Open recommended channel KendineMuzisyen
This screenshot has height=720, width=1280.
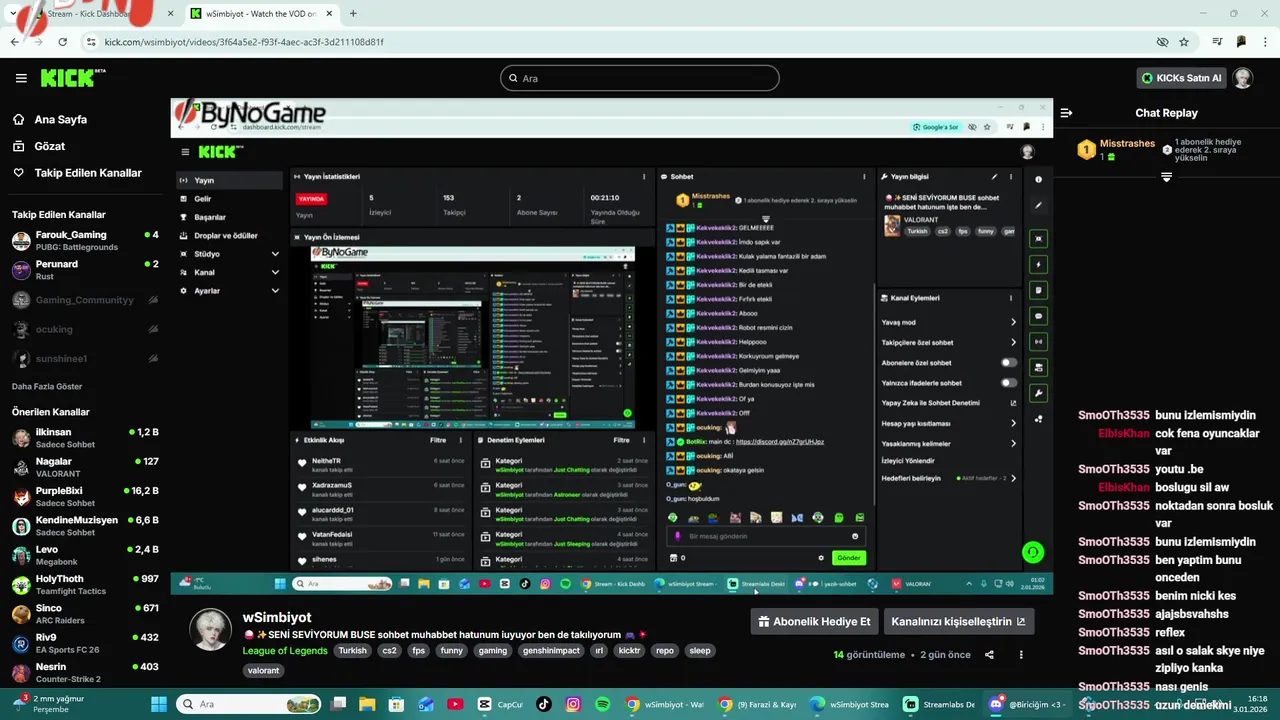(x=84, y=526)
